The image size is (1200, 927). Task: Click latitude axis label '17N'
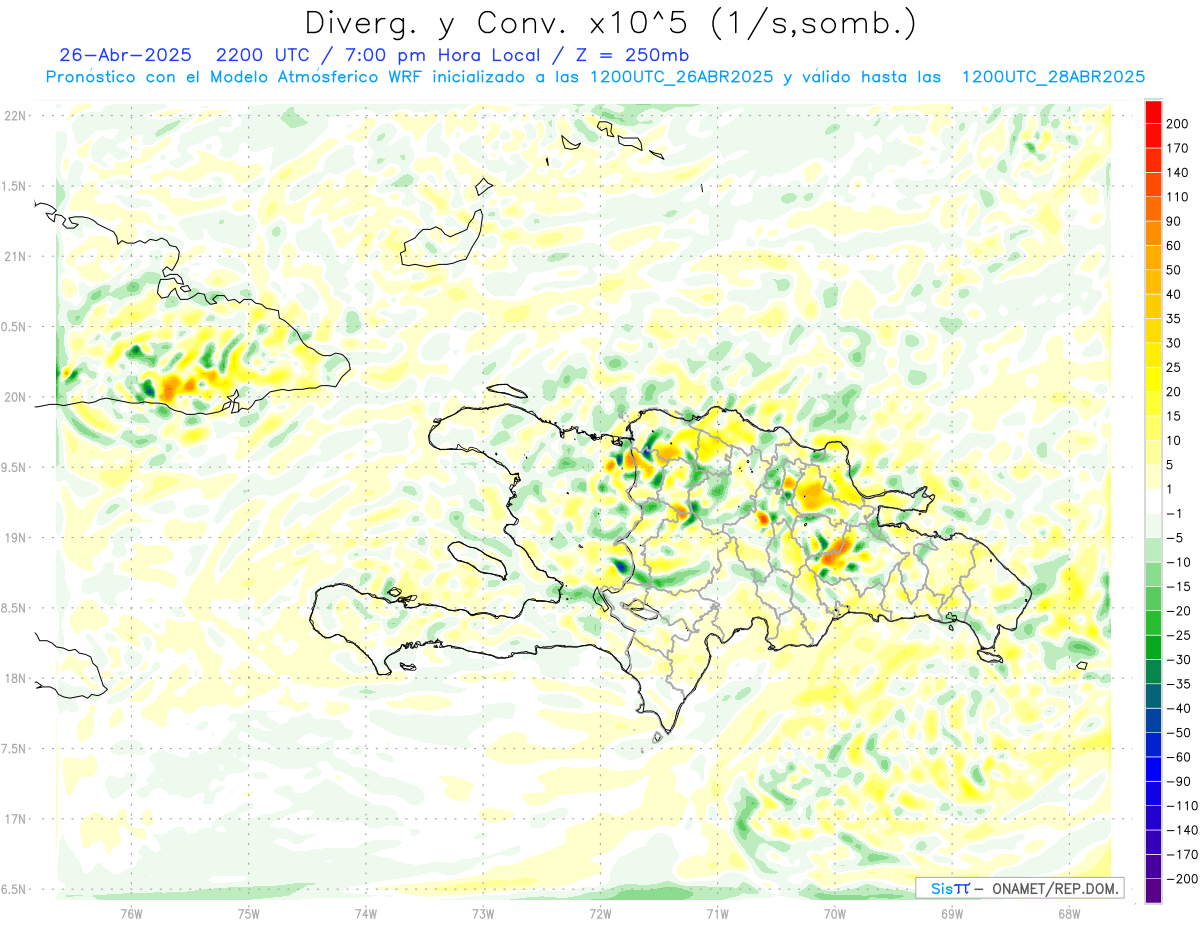pyautogui.click(x=15, y=819)
